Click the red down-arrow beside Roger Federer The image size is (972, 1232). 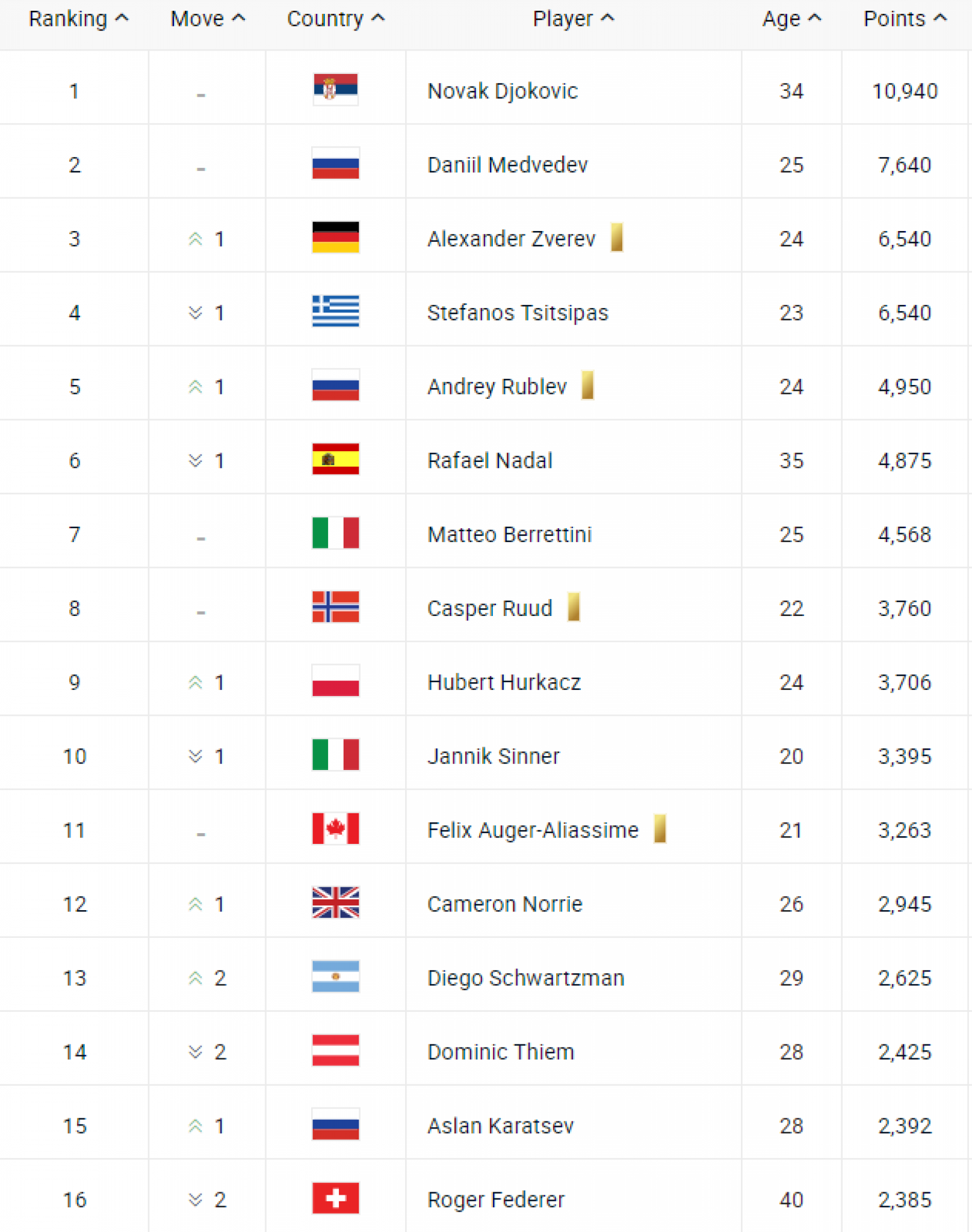coord(195,1200)
